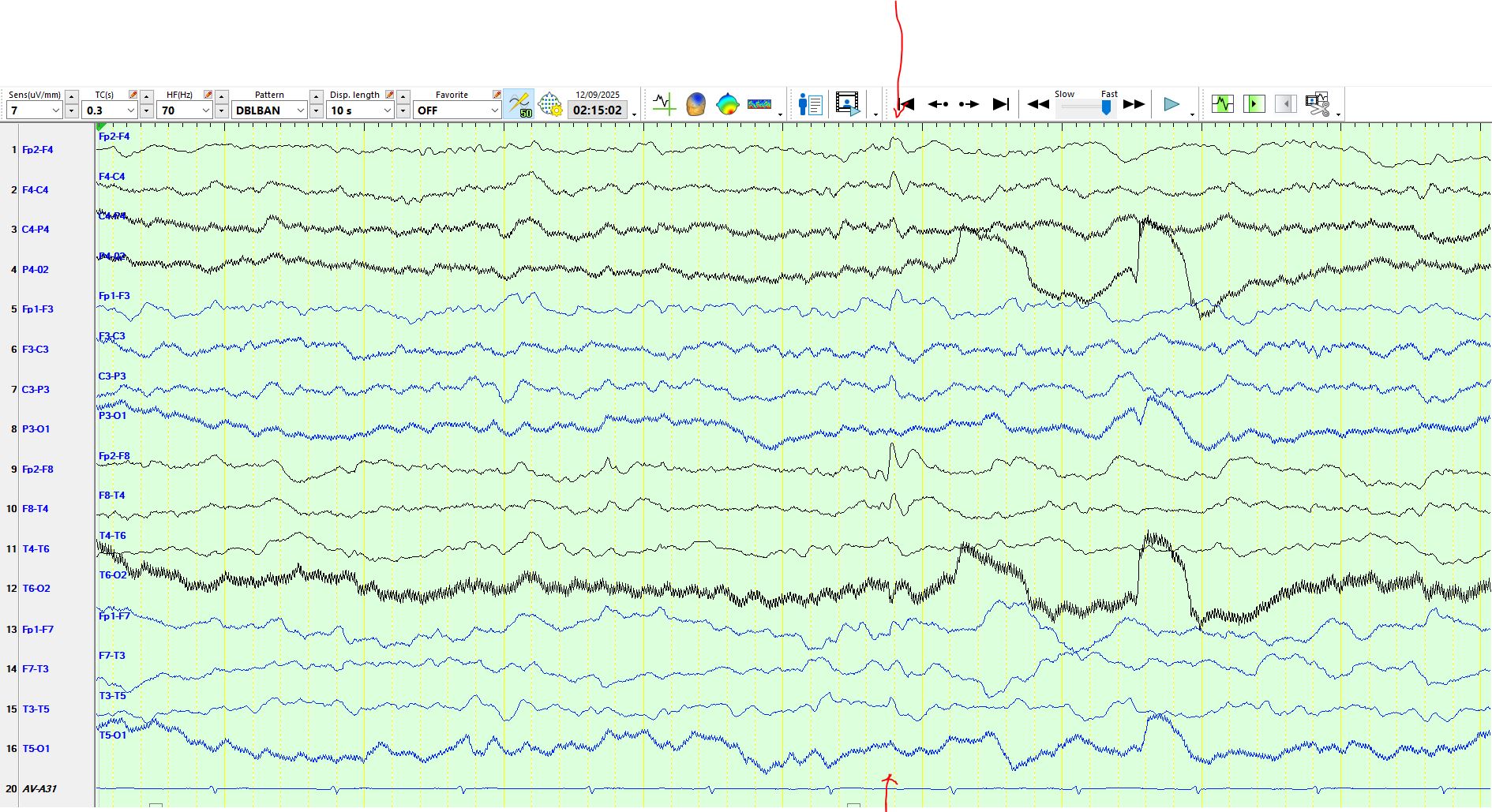1492x812 pixels.
Task: Step HF(Hz) value down
Action: 222,110
